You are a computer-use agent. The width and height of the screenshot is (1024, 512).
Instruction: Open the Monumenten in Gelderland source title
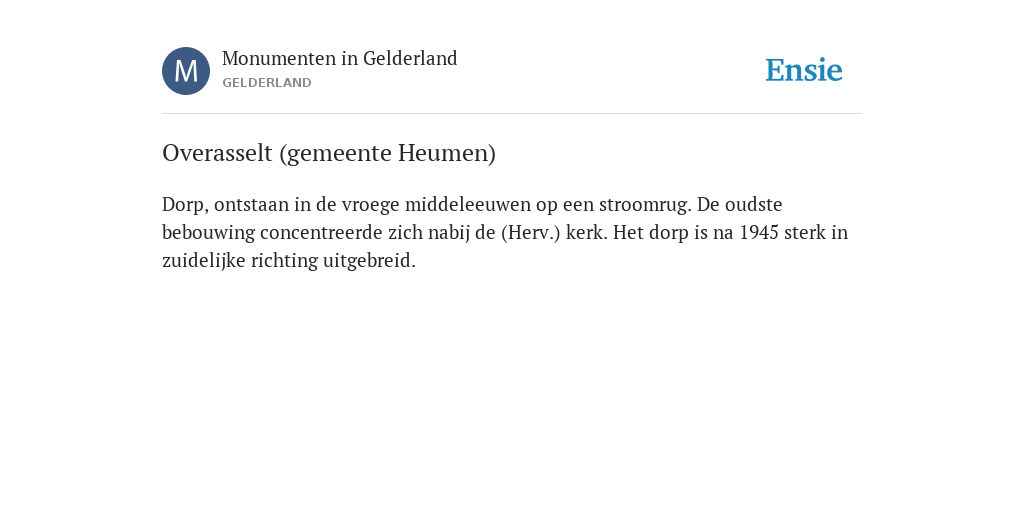pos(340,59)
